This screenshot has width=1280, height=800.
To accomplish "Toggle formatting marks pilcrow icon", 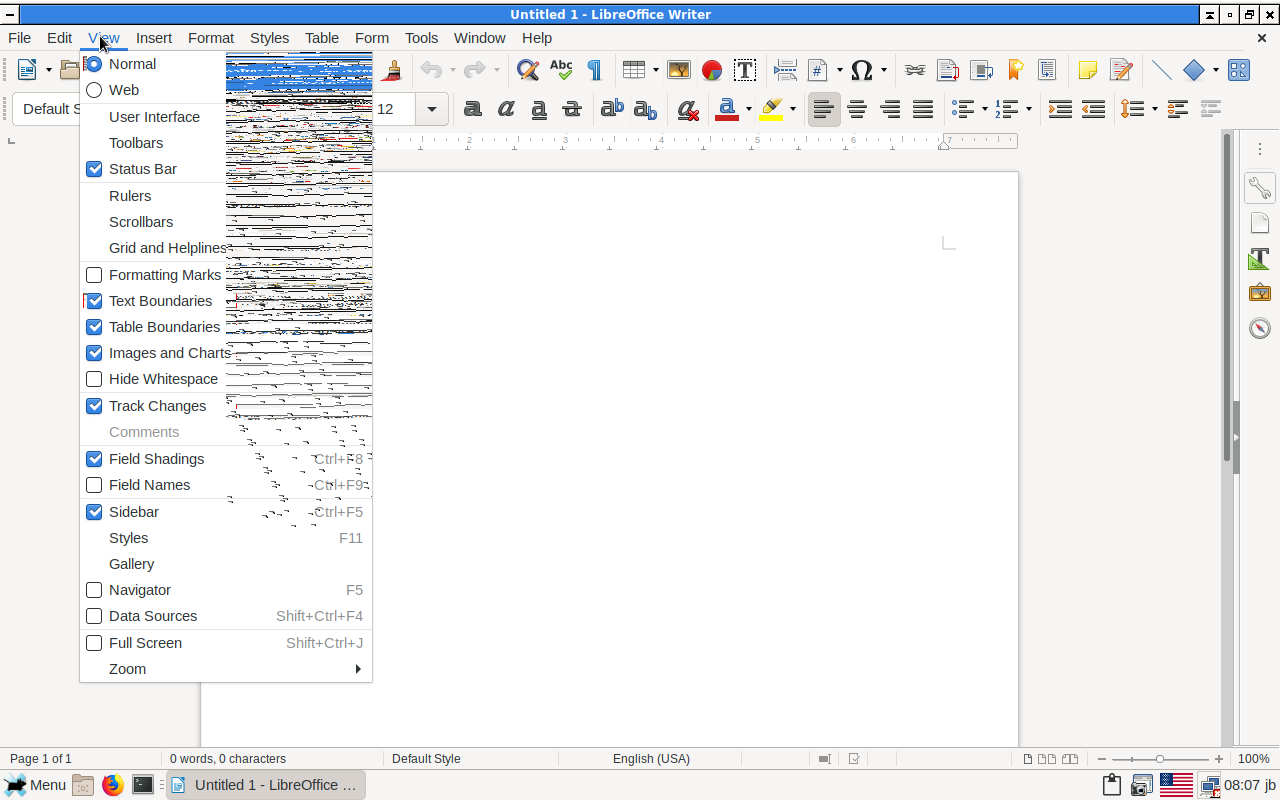I will (594, 70).
